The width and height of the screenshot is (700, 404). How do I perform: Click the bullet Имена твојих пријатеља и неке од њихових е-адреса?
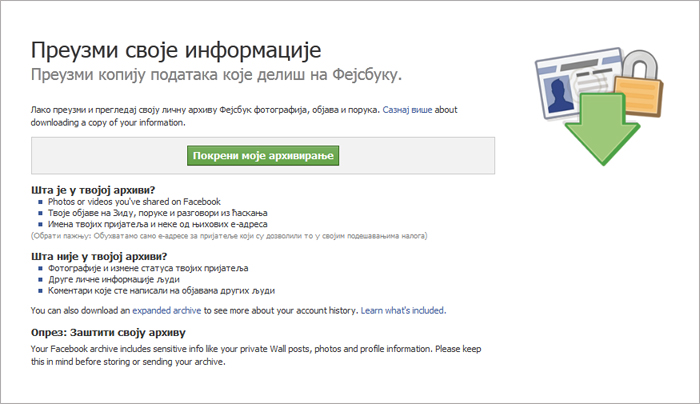pos(158,224)
